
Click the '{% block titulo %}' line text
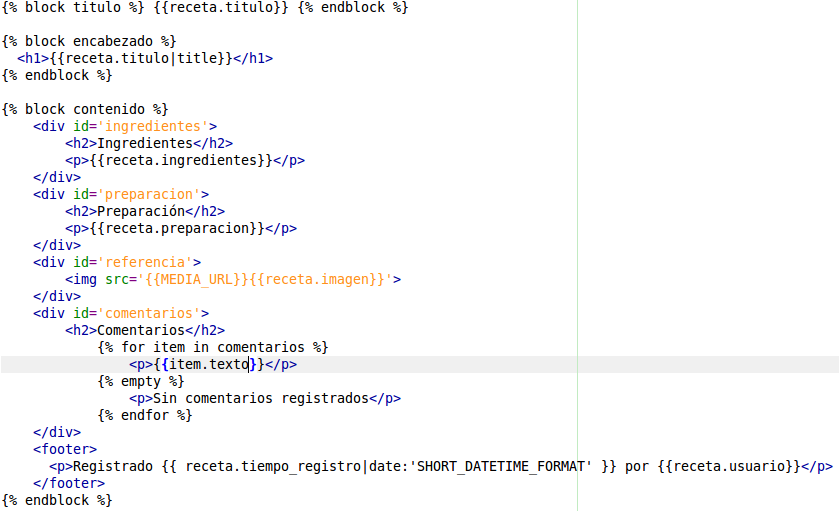coord(205,7)
